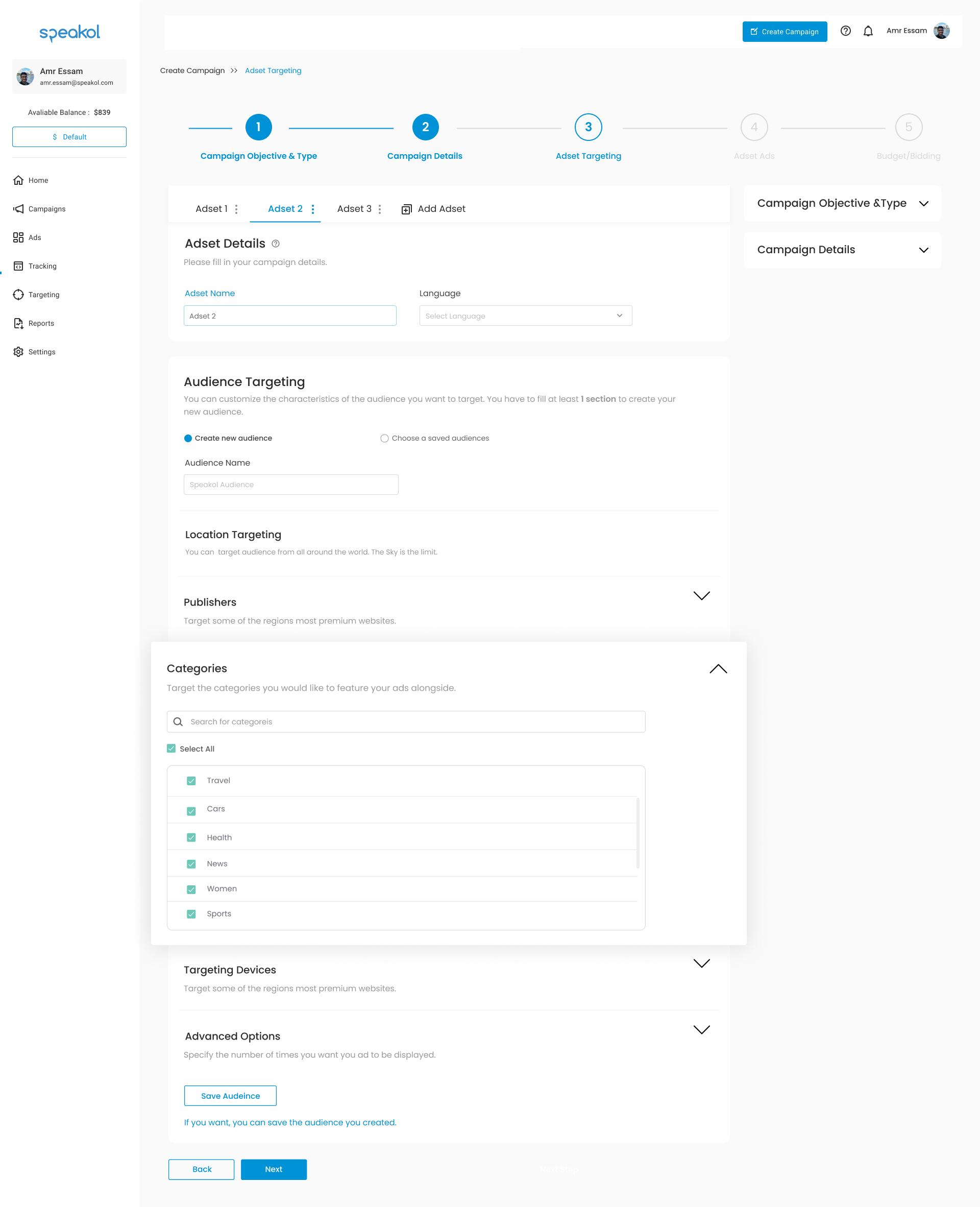Click the category search magnifier icon
The image size is (980, 1207).
pos(178,721)
